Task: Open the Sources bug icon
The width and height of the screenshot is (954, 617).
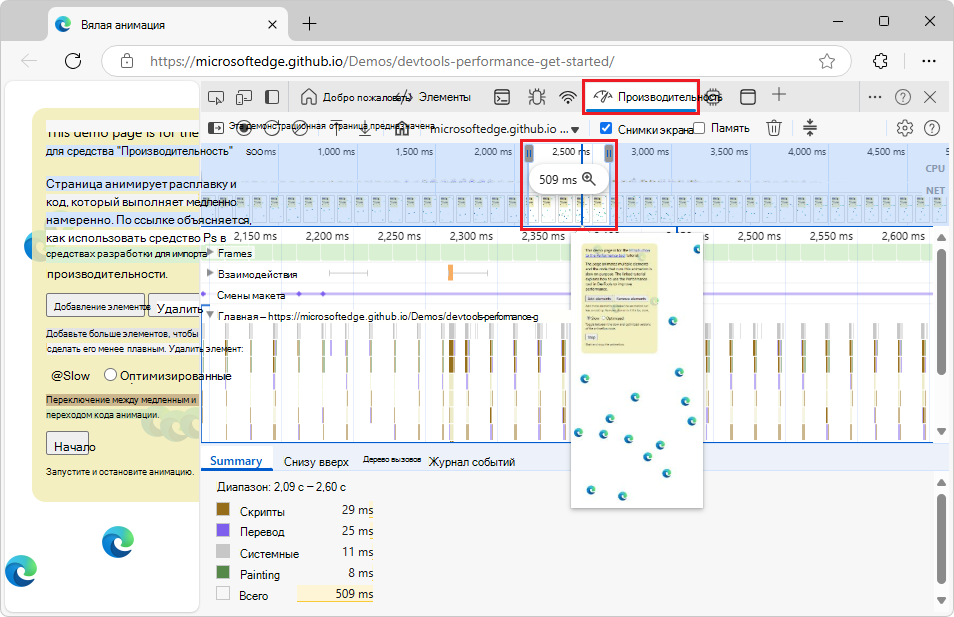Action: [x=536, y=97]
